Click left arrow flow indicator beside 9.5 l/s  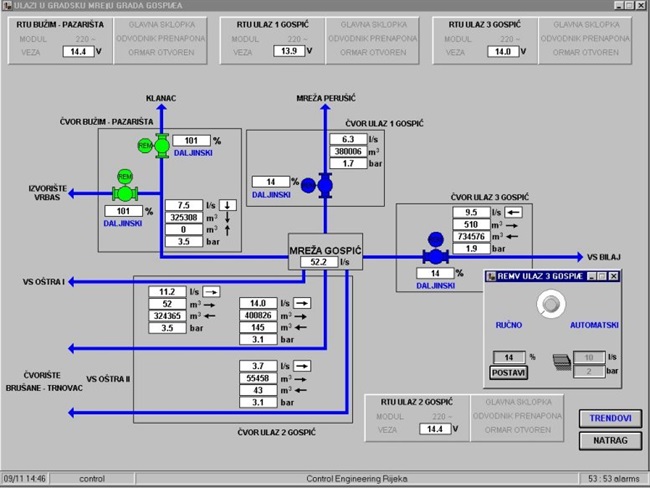513,212
